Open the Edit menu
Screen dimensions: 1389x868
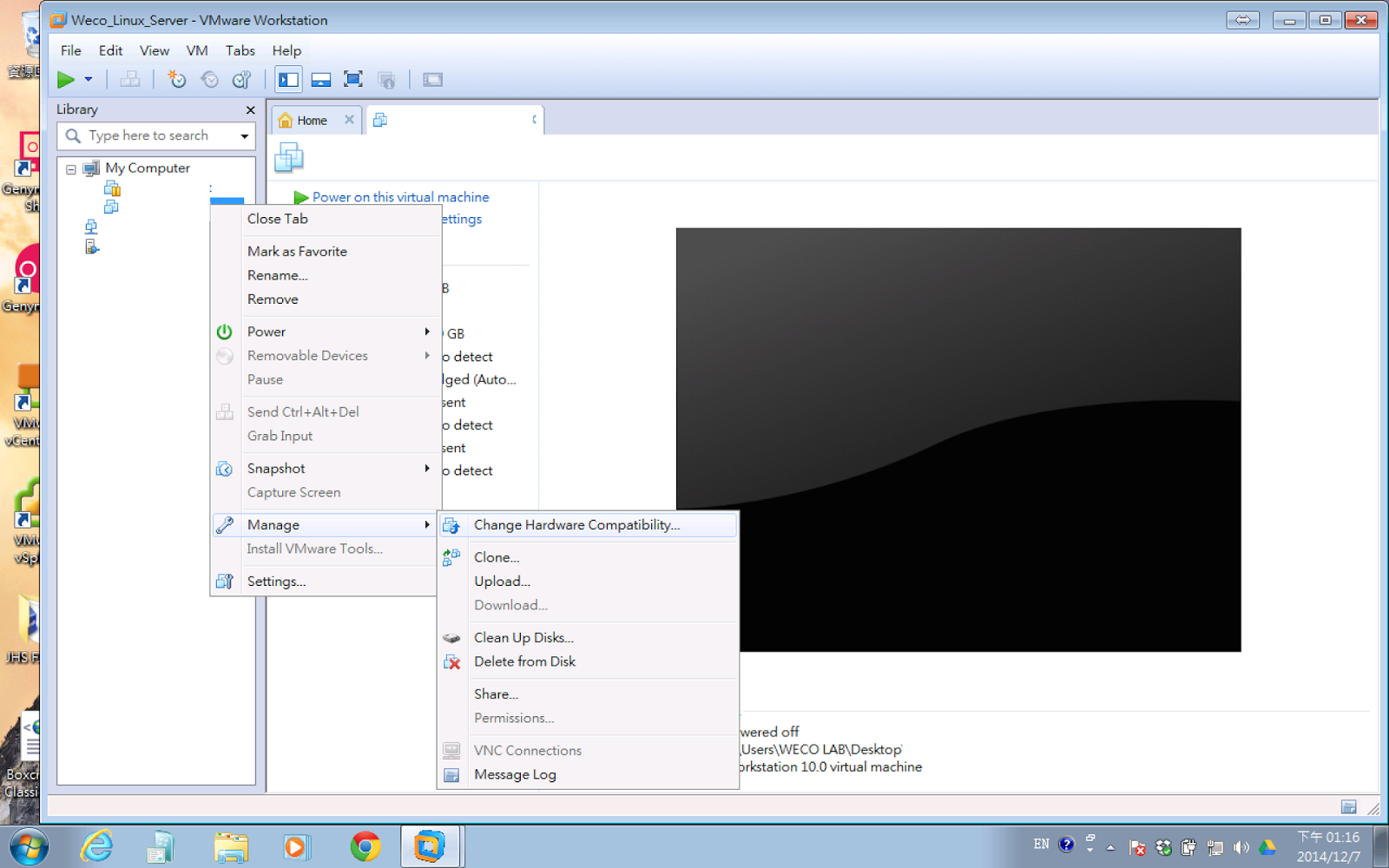(x=110, y=51)
